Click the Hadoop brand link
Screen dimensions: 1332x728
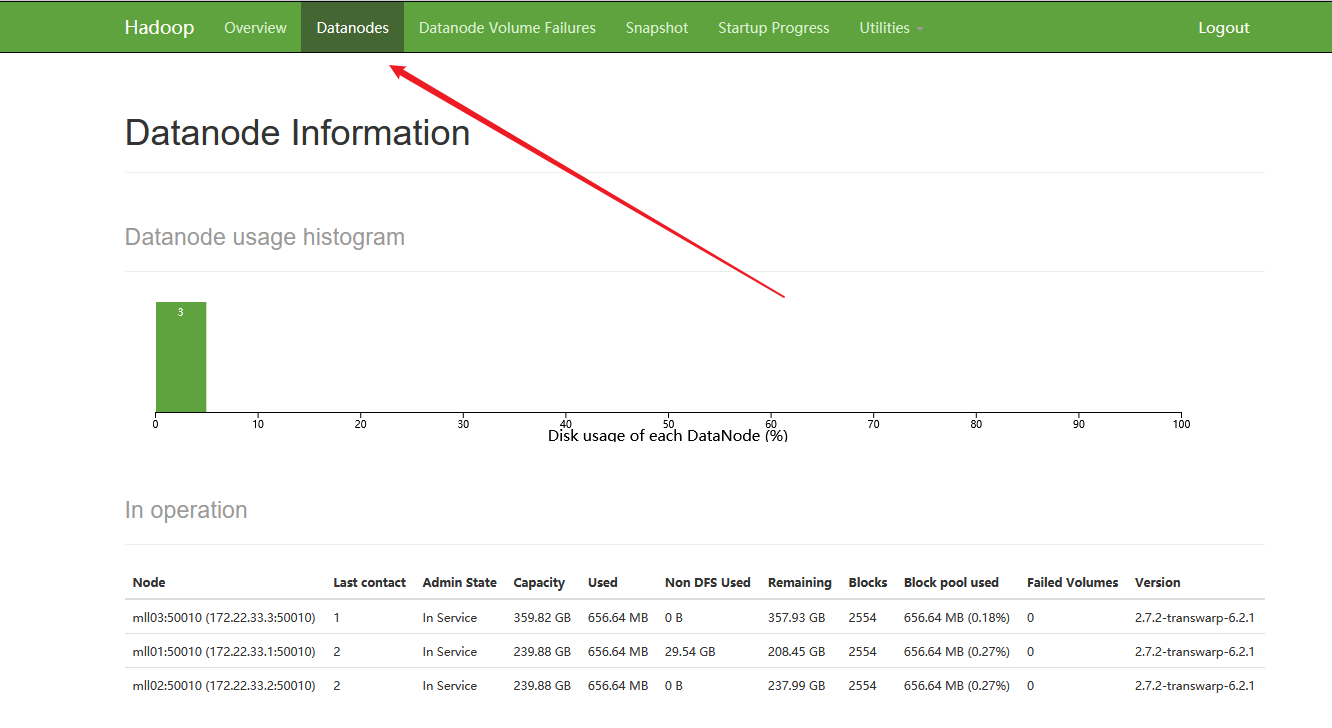click(x=160, y=27)
